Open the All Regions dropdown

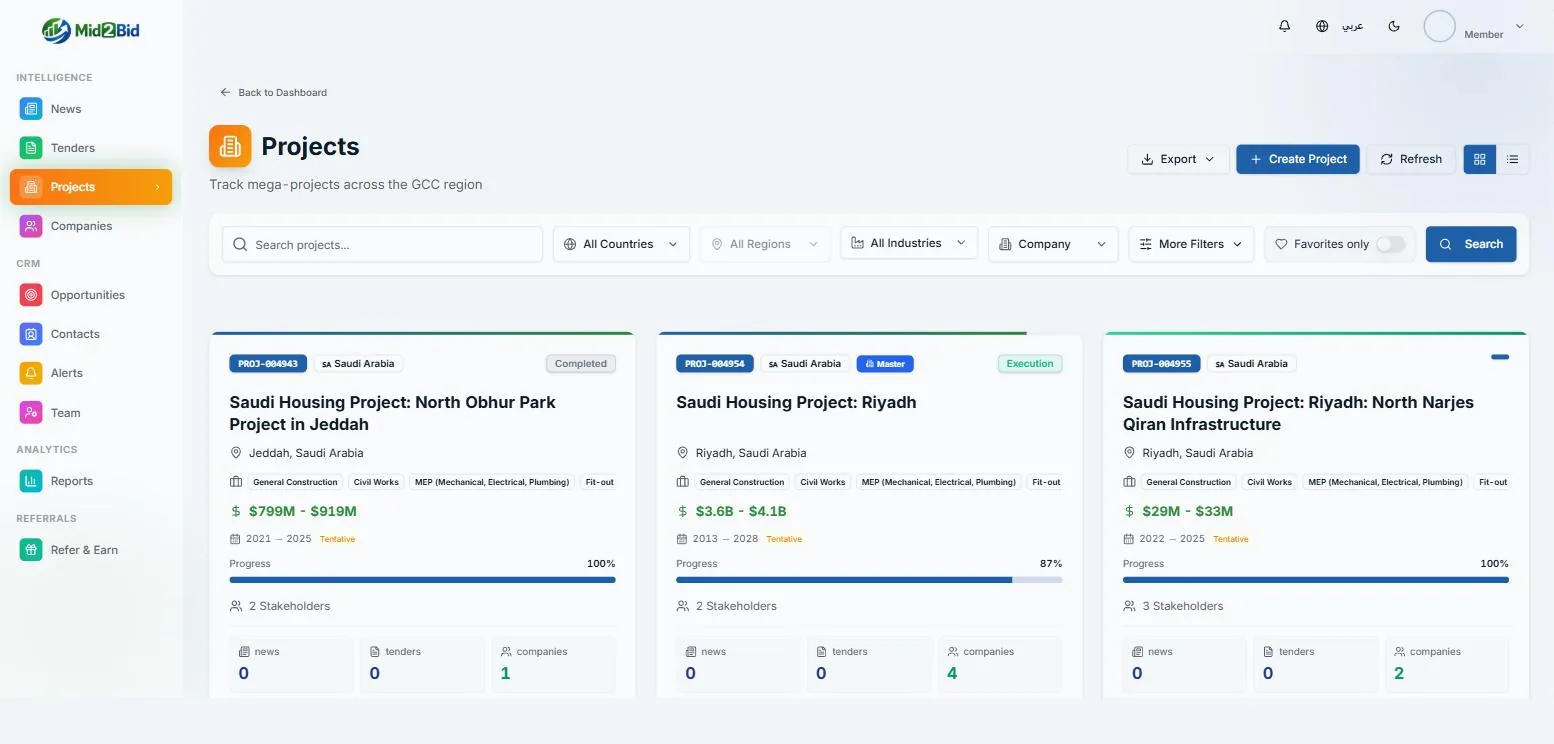pyautogui.click(x=765, y=244)
